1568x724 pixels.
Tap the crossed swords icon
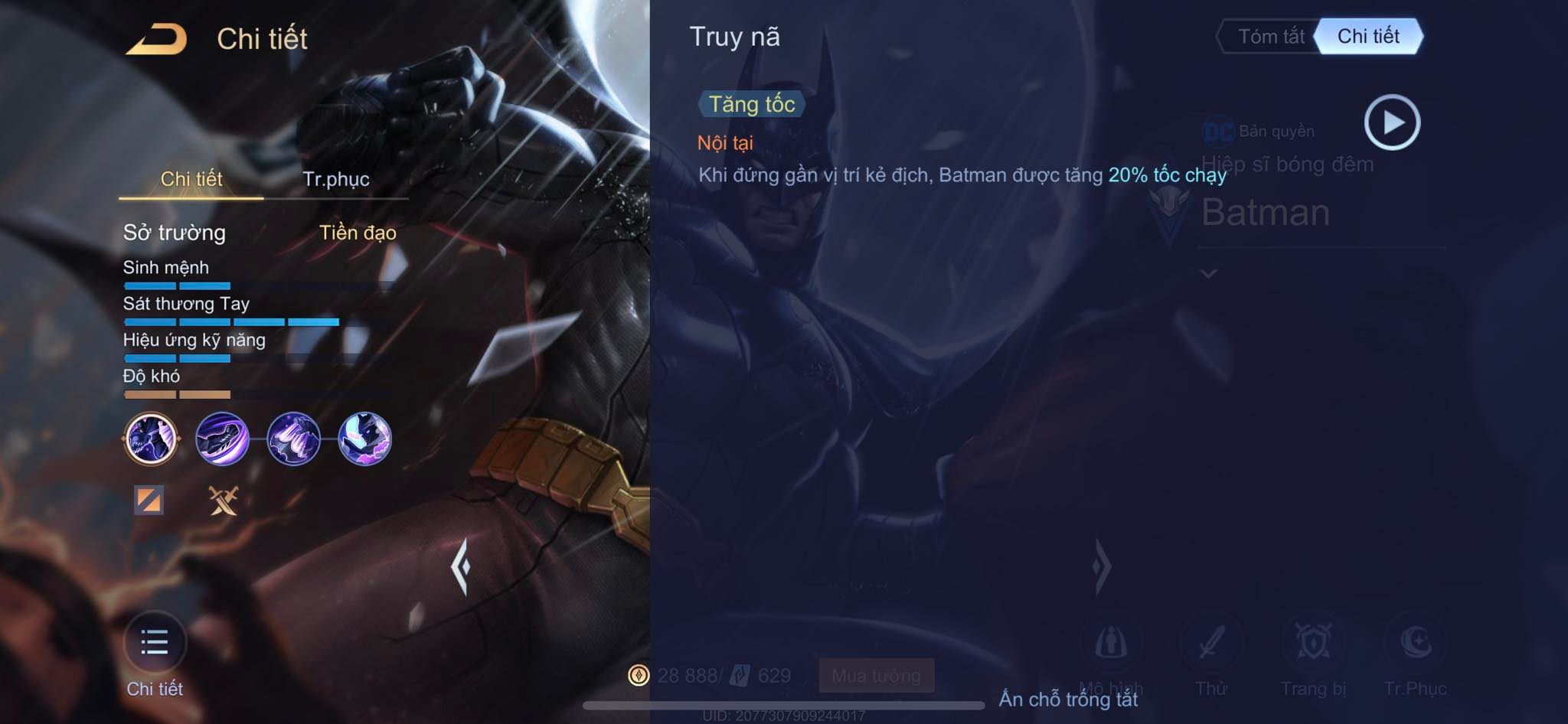pyautogui.click(x=224, y=501)
